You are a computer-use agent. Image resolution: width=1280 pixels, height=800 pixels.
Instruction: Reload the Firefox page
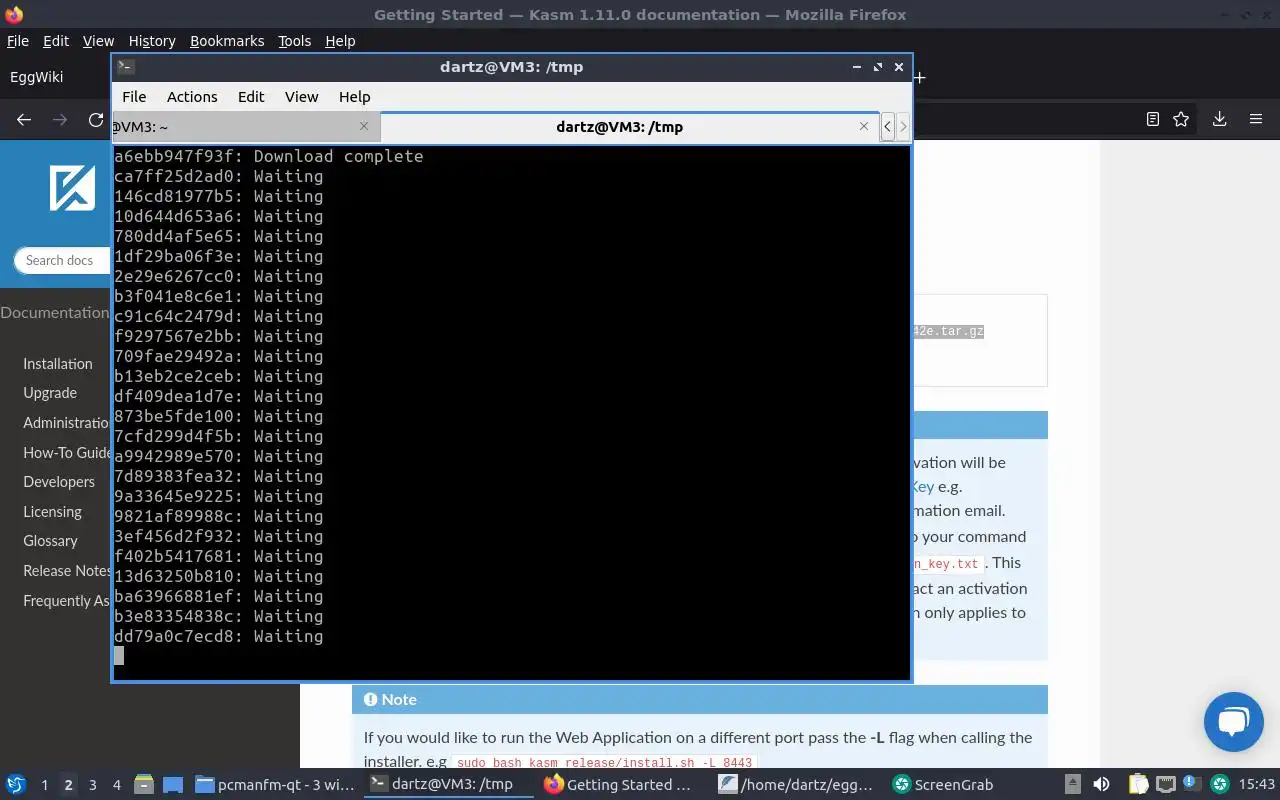coord(96,119)
